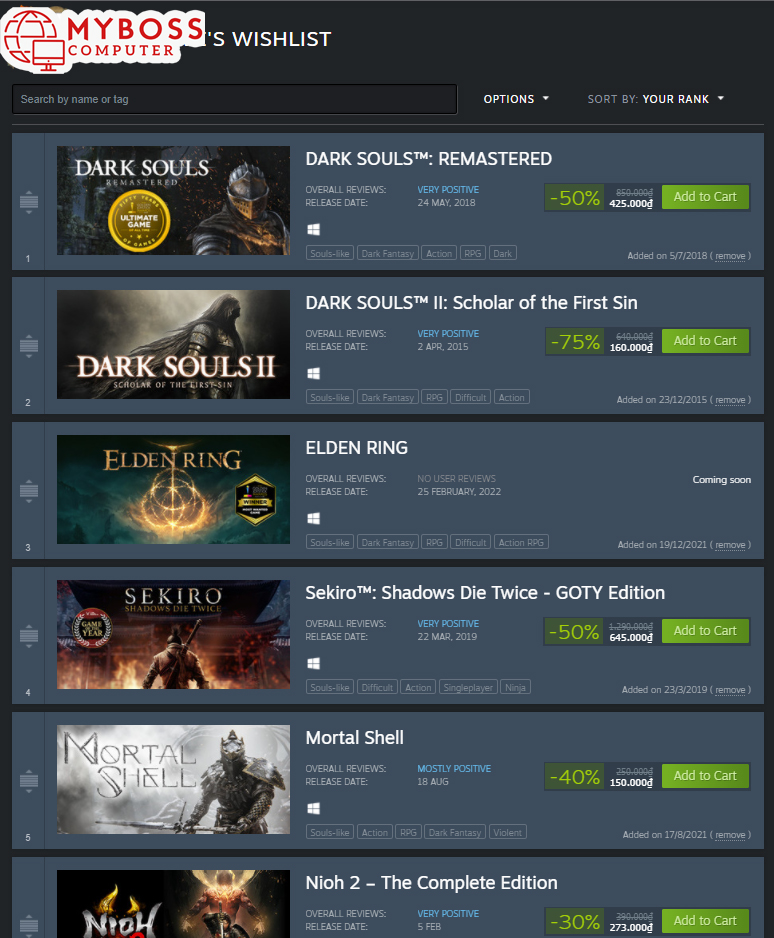Open the Dark Souls II capsule thumbnail

click(x=173, y=345)
